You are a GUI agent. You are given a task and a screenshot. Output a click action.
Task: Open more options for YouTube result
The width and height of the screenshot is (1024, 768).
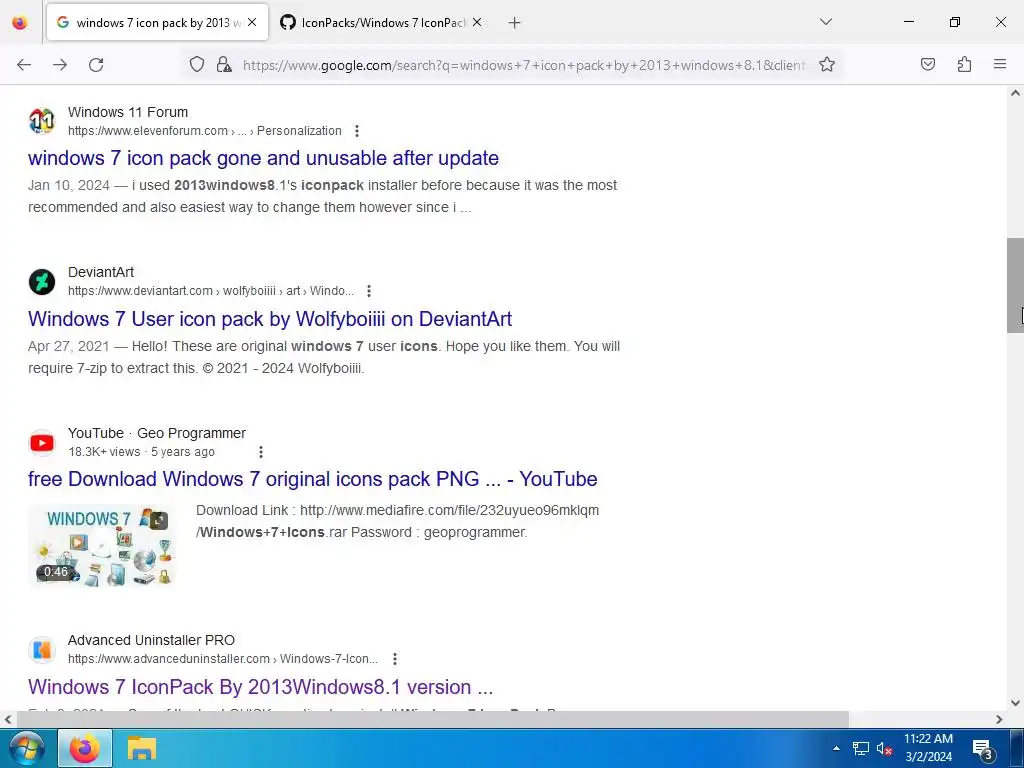(x=261, y=452)
